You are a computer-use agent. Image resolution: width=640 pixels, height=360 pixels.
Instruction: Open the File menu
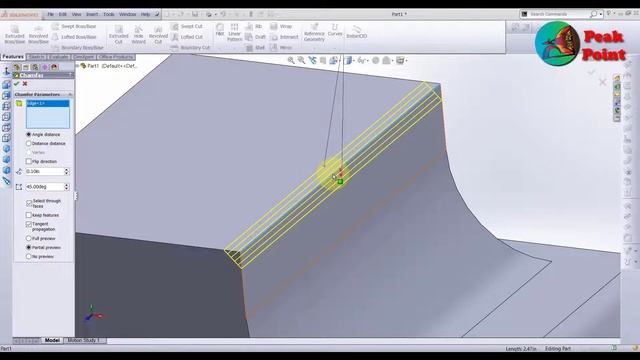[51, 14]
